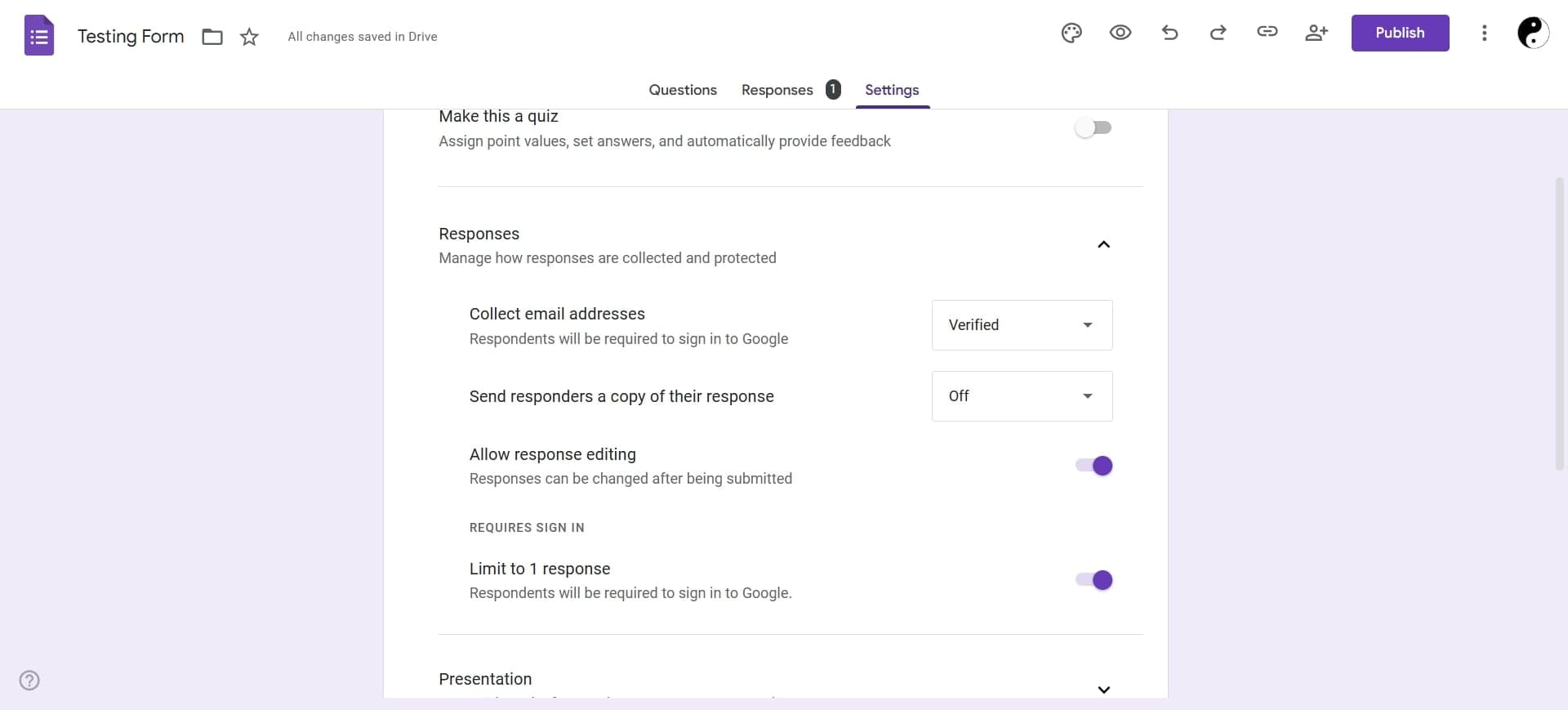This screenshot has height=710, width=1568.
Task: Switch to the Responses tab
Action: (x=777, y=90)
